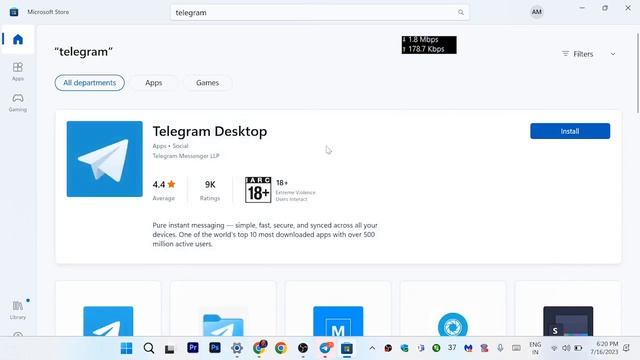
Task: Open the circular aperture app card
Action: pyautogui.click(x=453, y=309)
